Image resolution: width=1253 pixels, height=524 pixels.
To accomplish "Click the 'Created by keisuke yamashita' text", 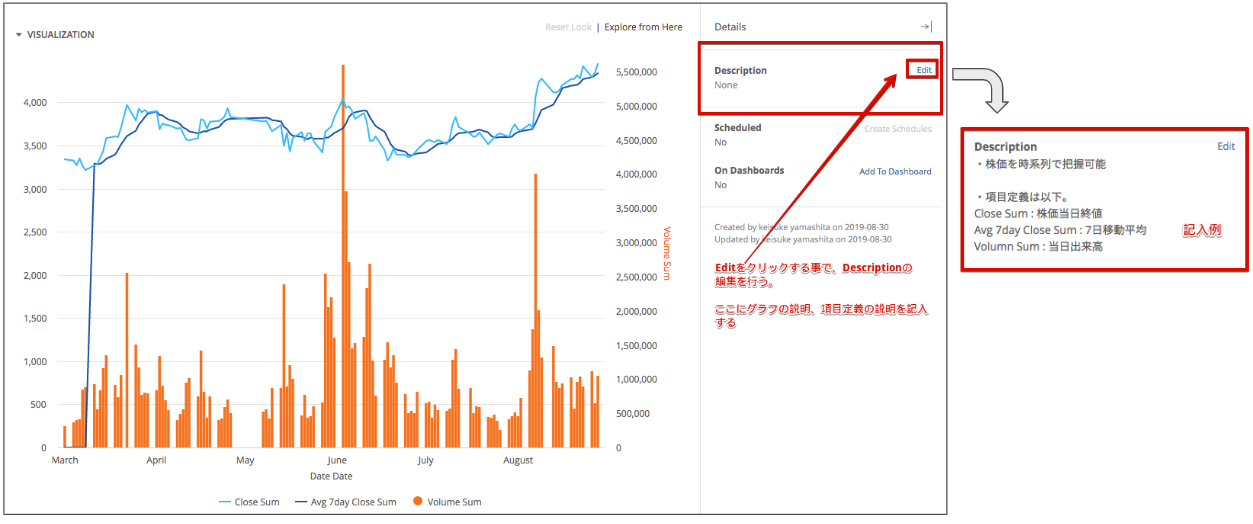I will click(x=802, y=228).
